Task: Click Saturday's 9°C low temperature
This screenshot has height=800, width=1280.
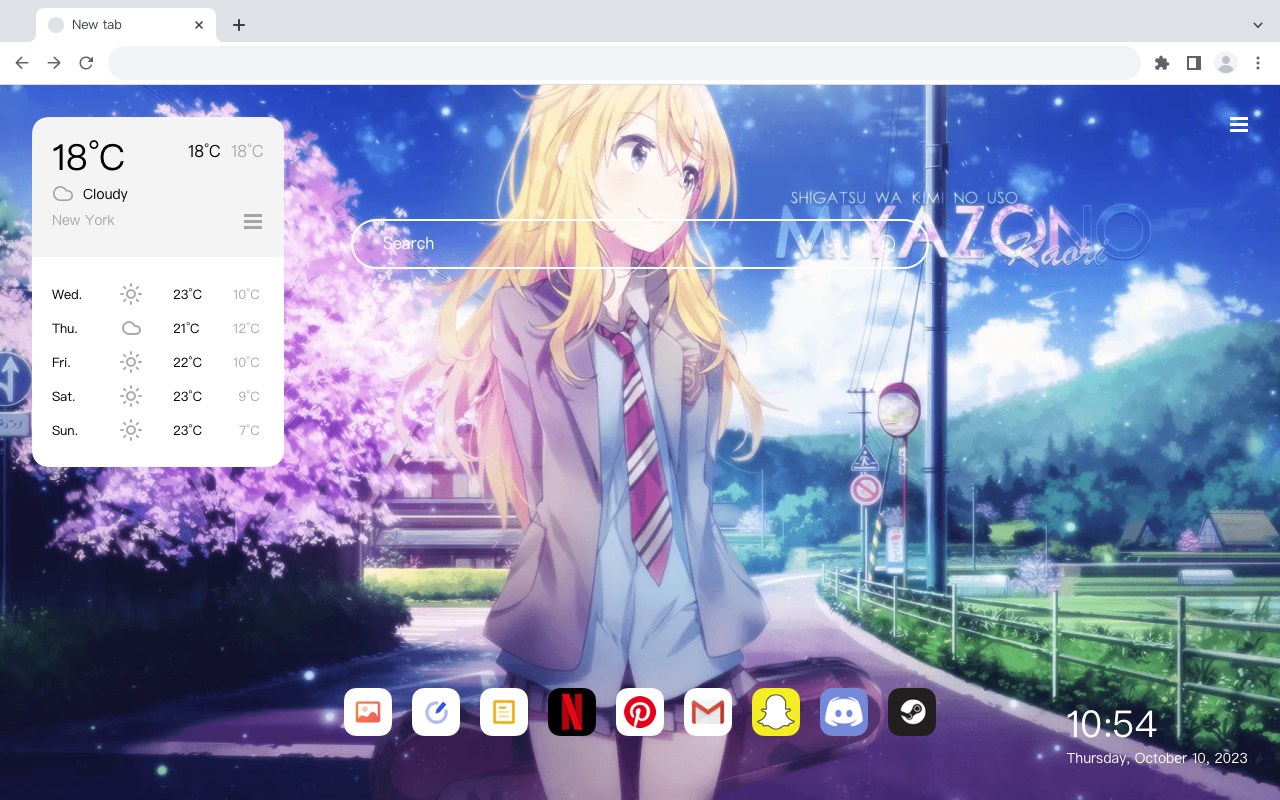Action: (249, 396)
